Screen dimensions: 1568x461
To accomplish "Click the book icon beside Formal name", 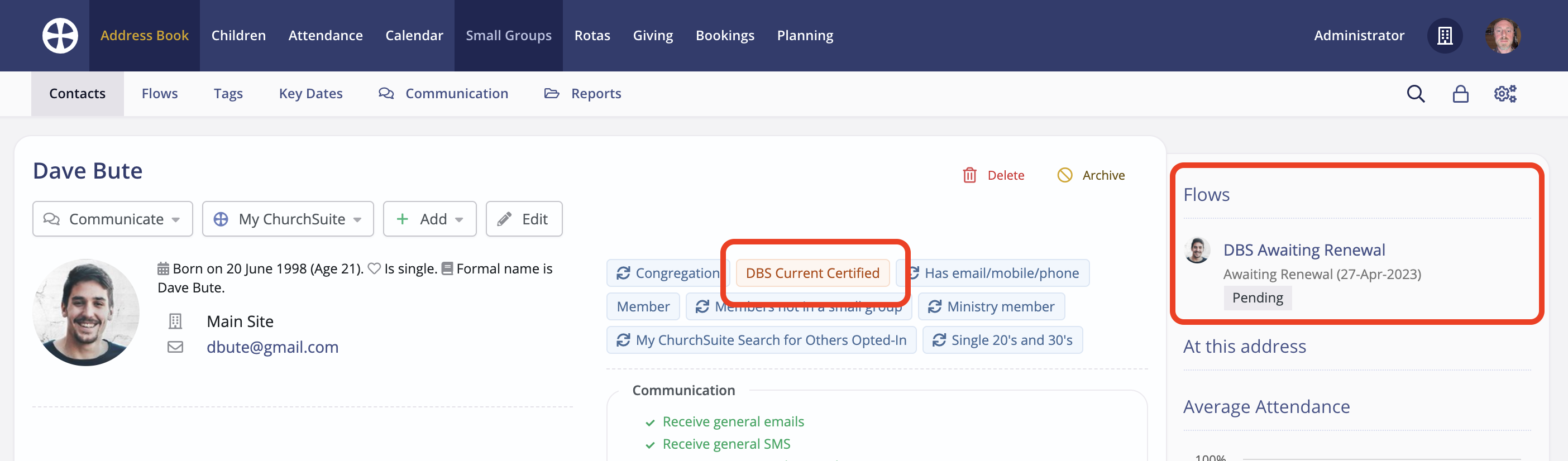I will 447,268.
